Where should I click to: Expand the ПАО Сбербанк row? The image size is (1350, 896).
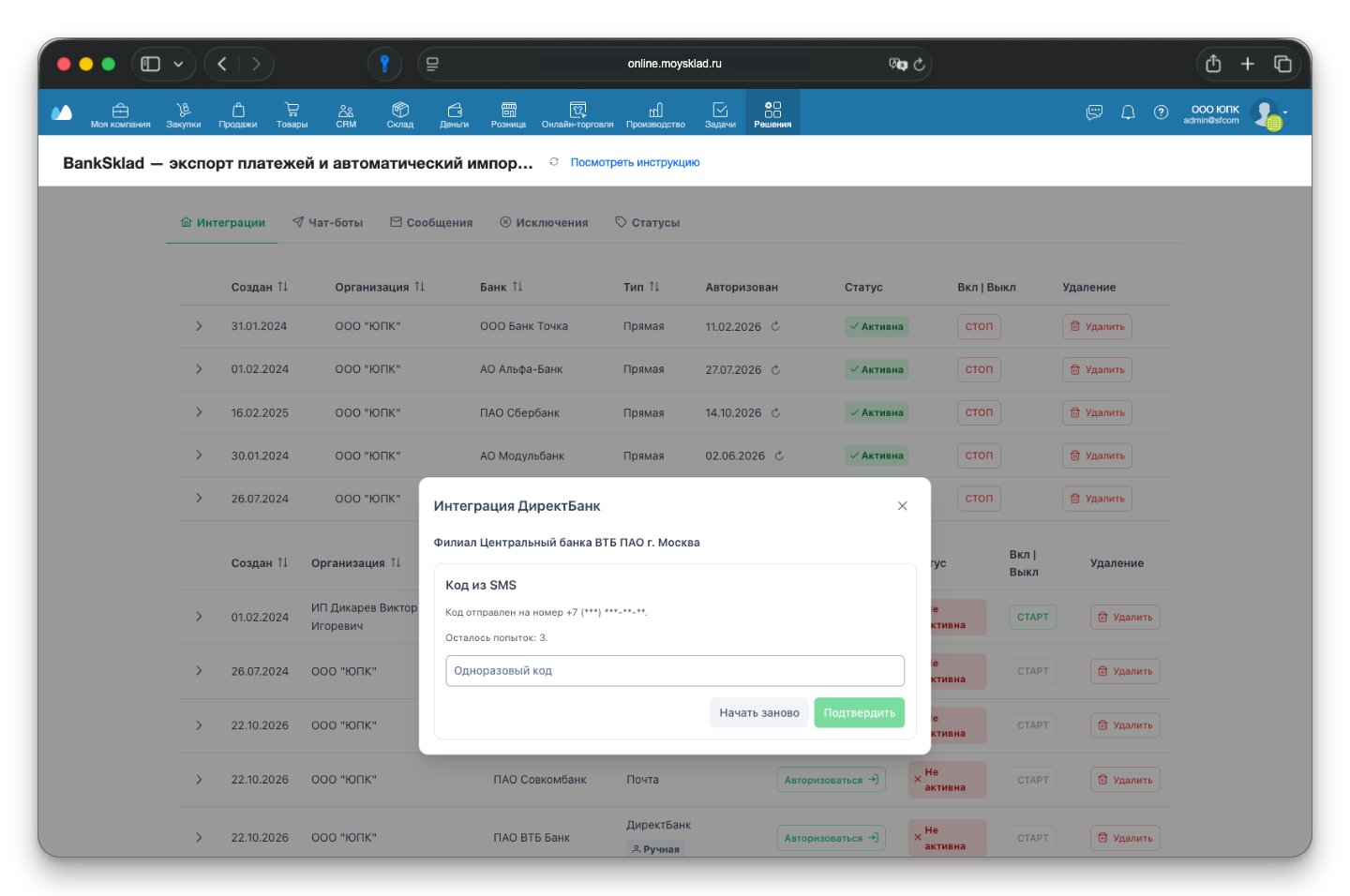199,412
